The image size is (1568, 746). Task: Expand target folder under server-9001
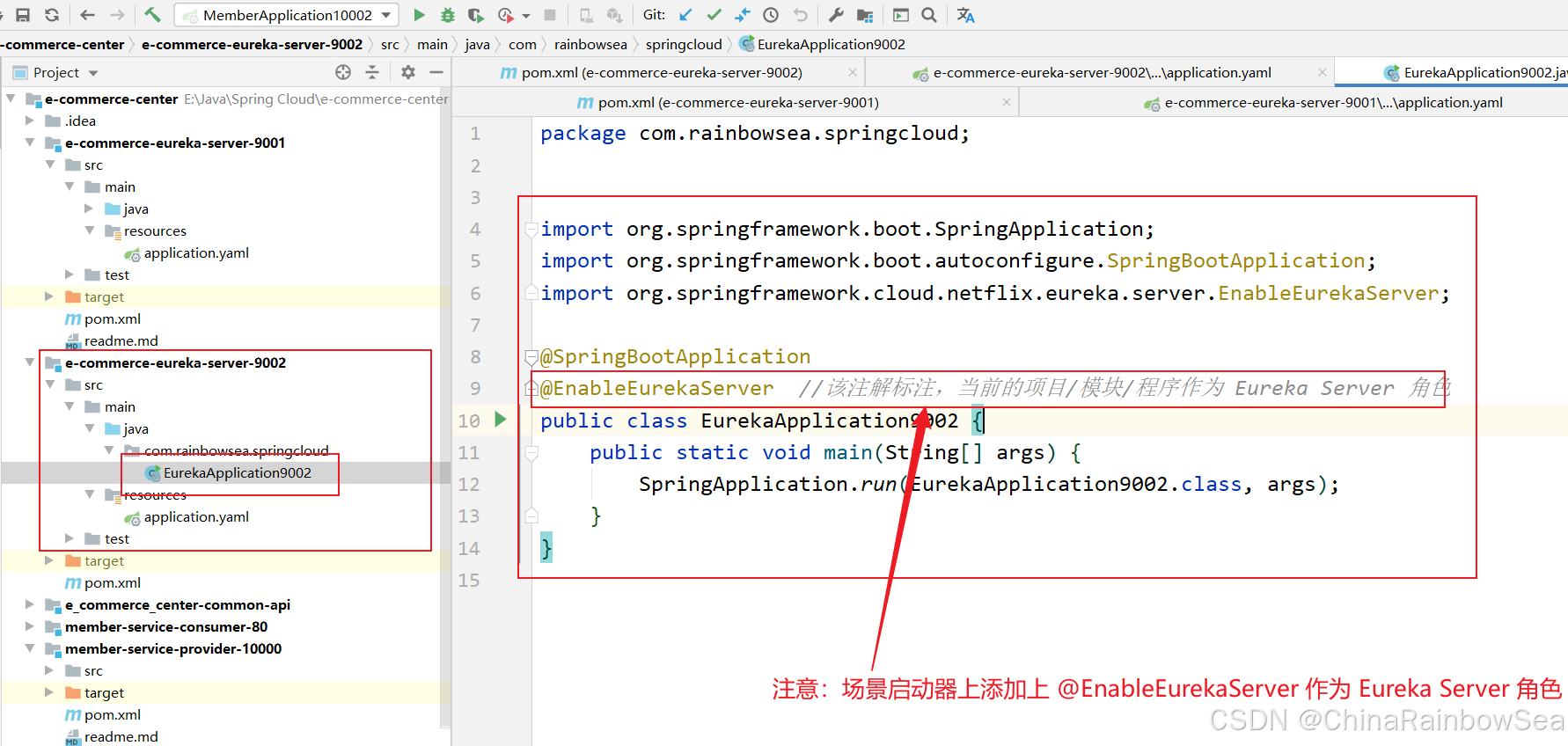(x=49, y=296)
